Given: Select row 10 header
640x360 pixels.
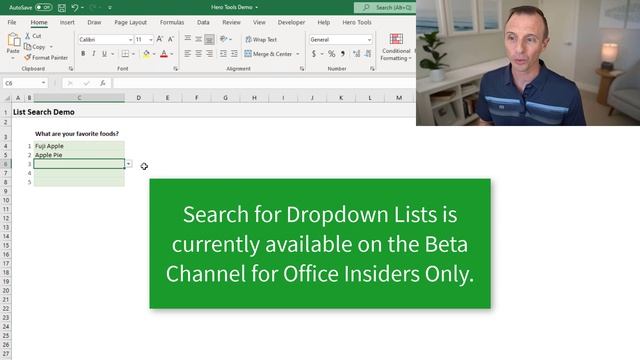Looking at the screenshot, I should [6, 200].
